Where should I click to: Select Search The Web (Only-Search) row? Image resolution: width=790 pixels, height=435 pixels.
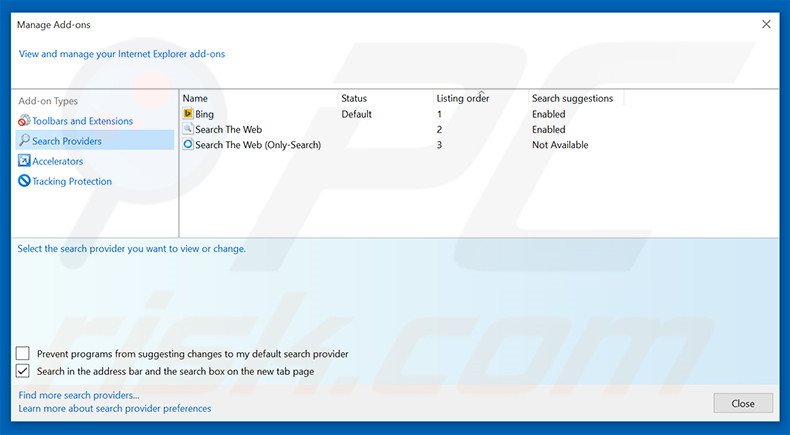[x=403, y=145]
